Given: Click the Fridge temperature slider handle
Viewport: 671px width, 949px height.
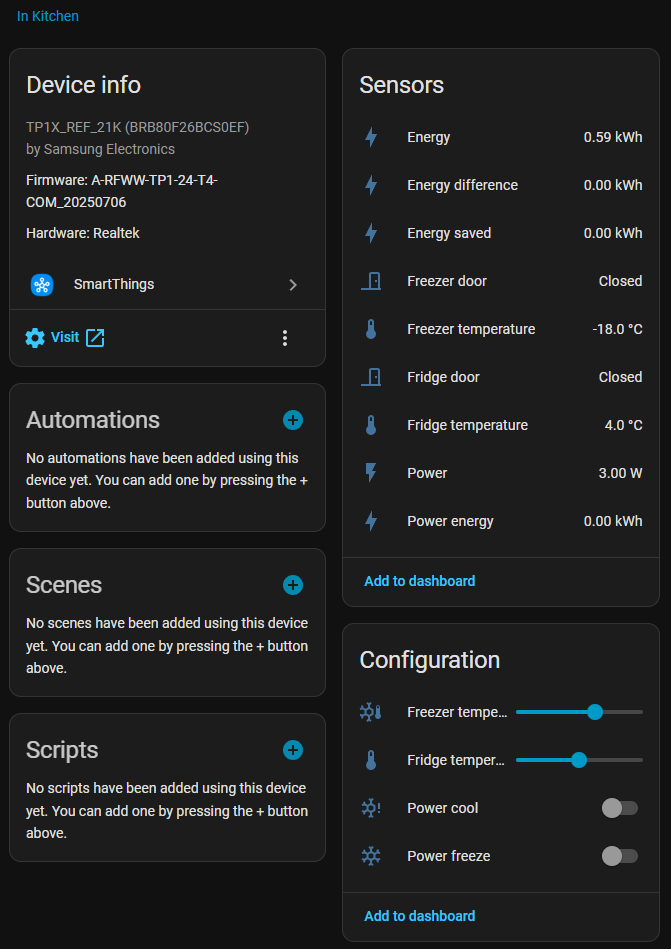Looking at the screenshot, I should 578,760.
